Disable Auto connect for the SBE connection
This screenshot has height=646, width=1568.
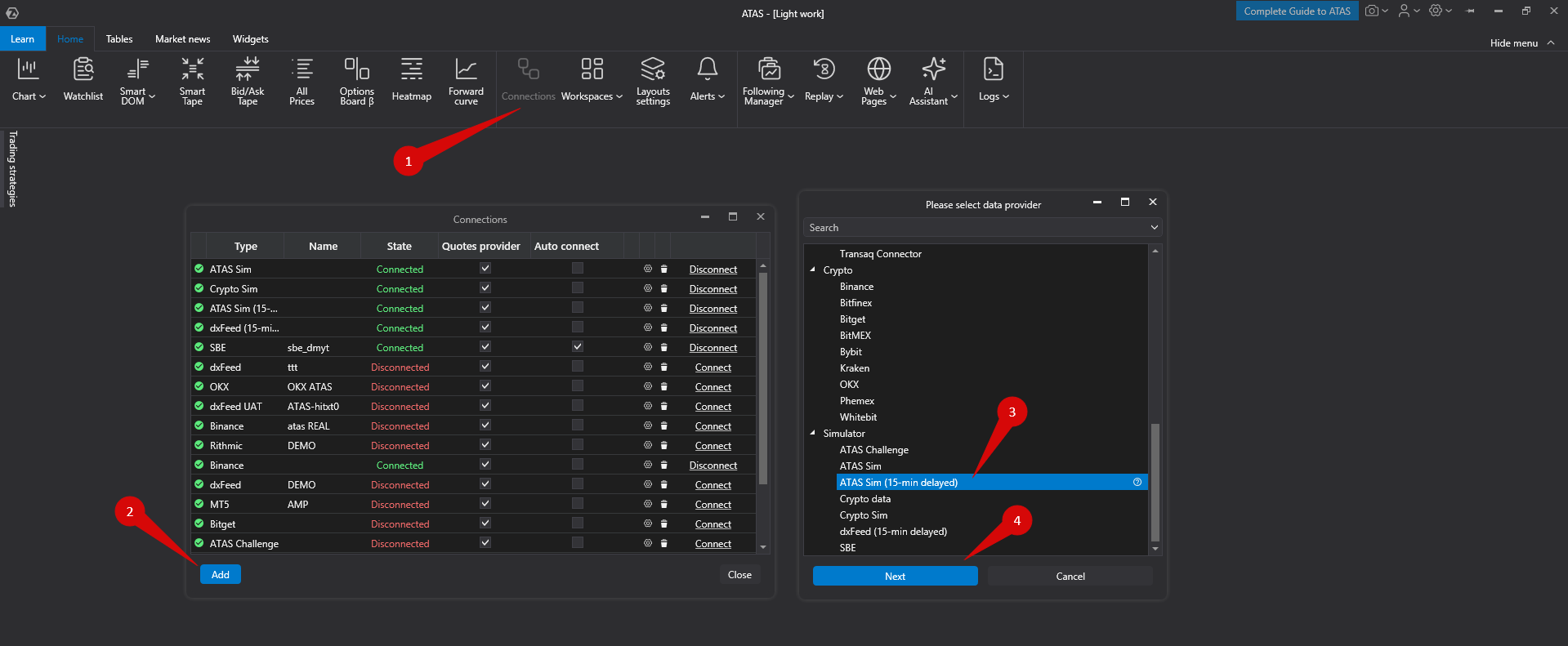point(578,347)
